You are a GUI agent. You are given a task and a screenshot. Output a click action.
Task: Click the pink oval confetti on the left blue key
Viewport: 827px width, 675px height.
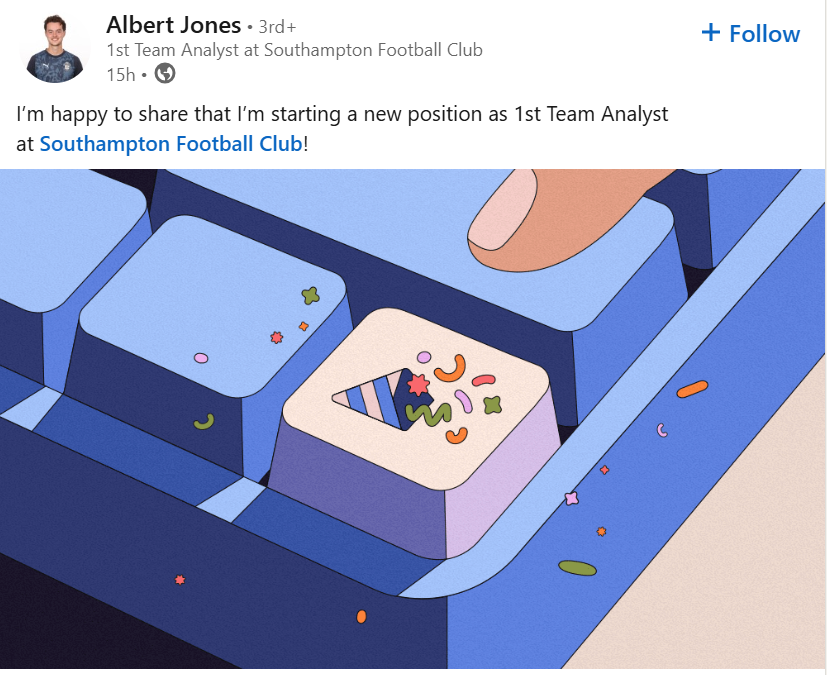201,358
